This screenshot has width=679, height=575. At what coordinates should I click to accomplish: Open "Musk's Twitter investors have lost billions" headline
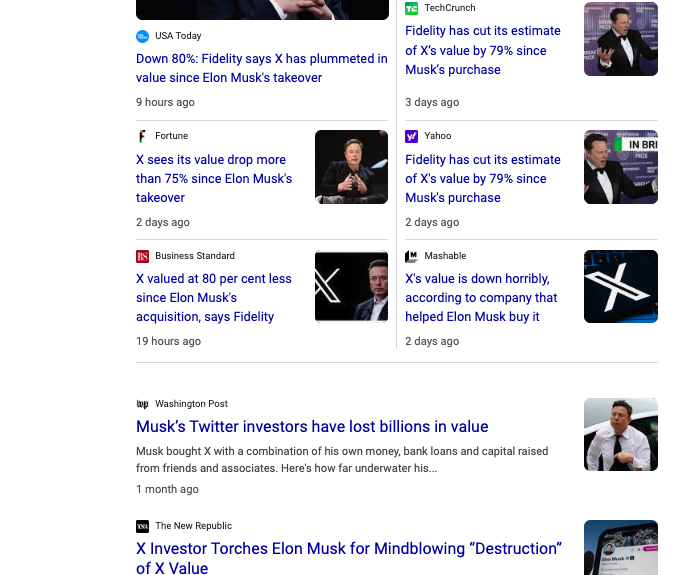click(312, 427)
